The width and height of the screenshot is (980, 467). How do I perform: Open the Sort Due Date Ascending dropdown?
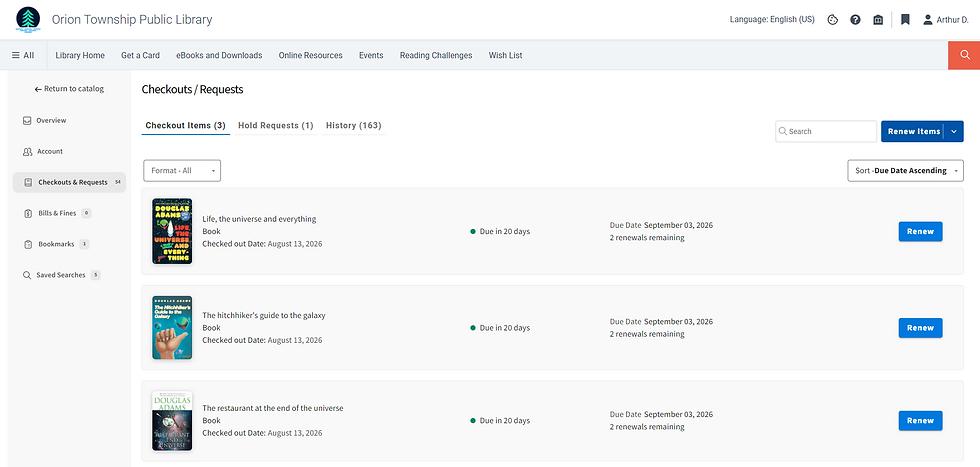(906, 171)
